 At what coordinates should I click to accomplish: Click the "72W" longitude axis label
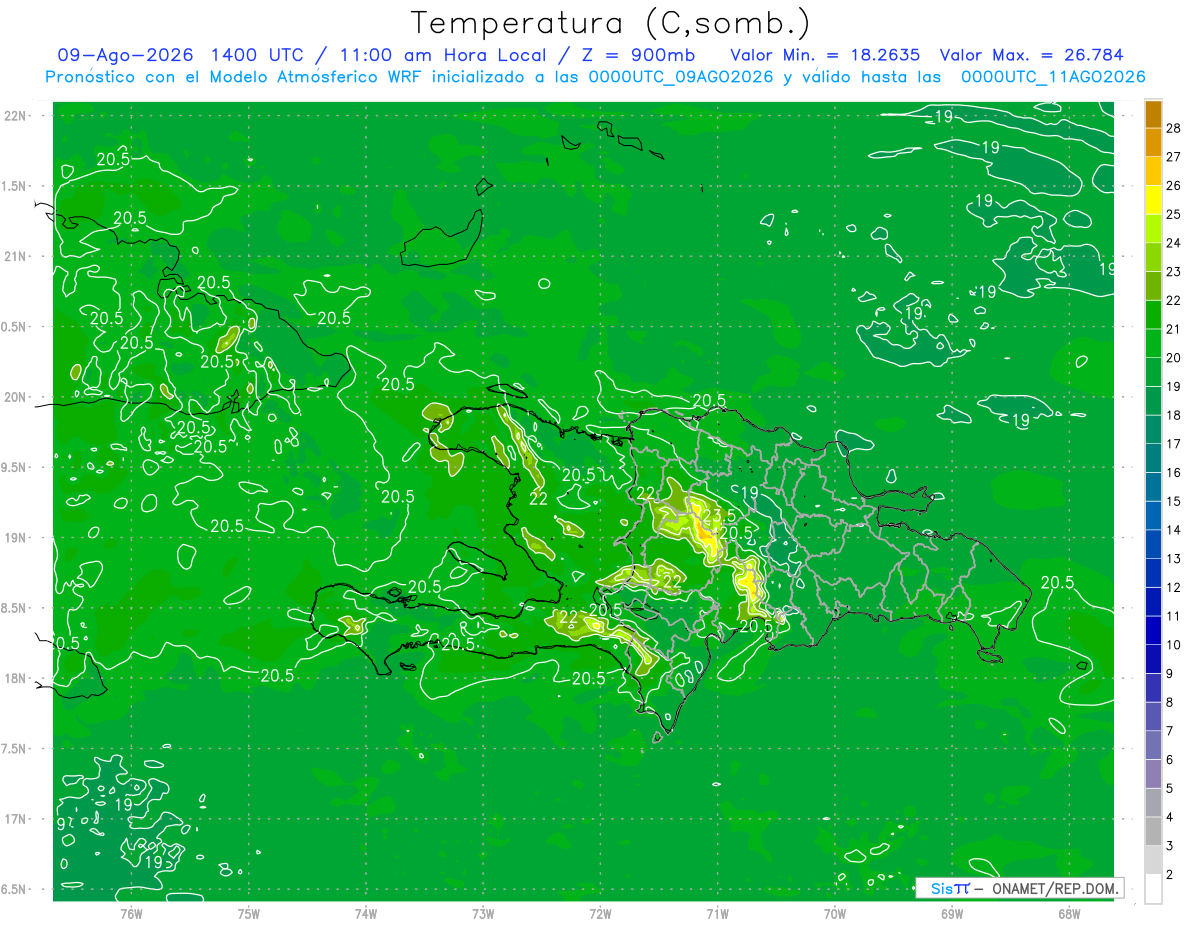(x=600, y=914)
